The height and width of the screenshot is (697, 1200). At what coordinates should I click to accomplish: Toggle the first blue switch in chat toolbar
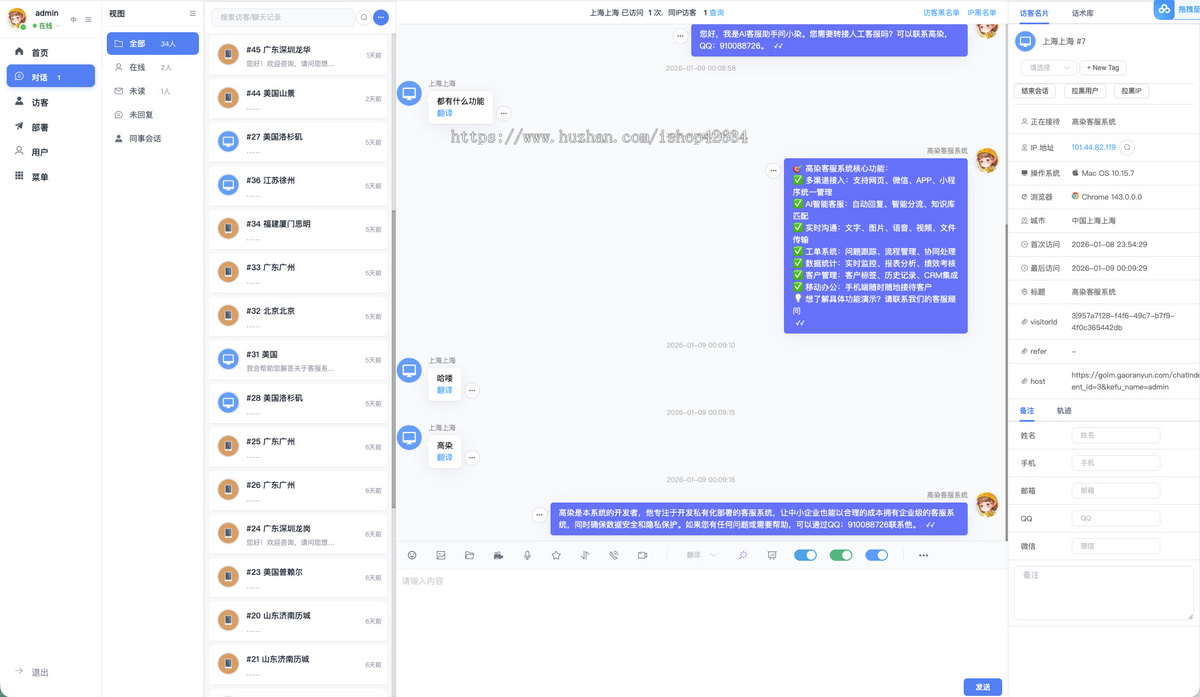coord(805,555)
